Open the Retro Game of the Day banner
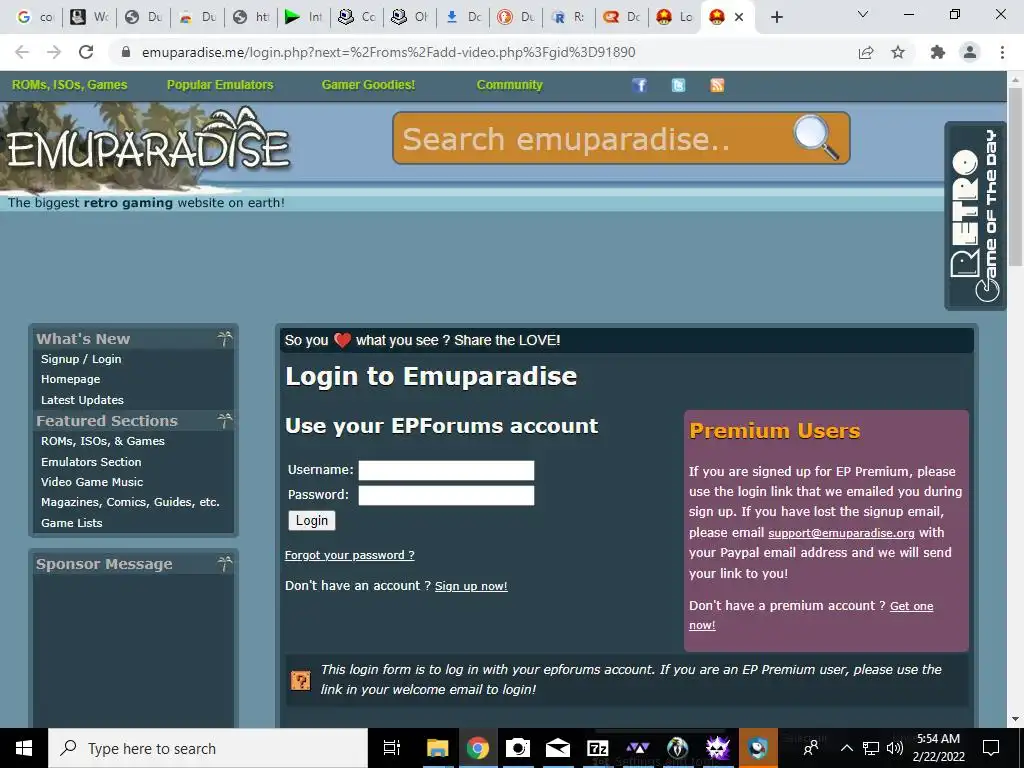The image size is (1024, 768). click(x=975, y=216)
